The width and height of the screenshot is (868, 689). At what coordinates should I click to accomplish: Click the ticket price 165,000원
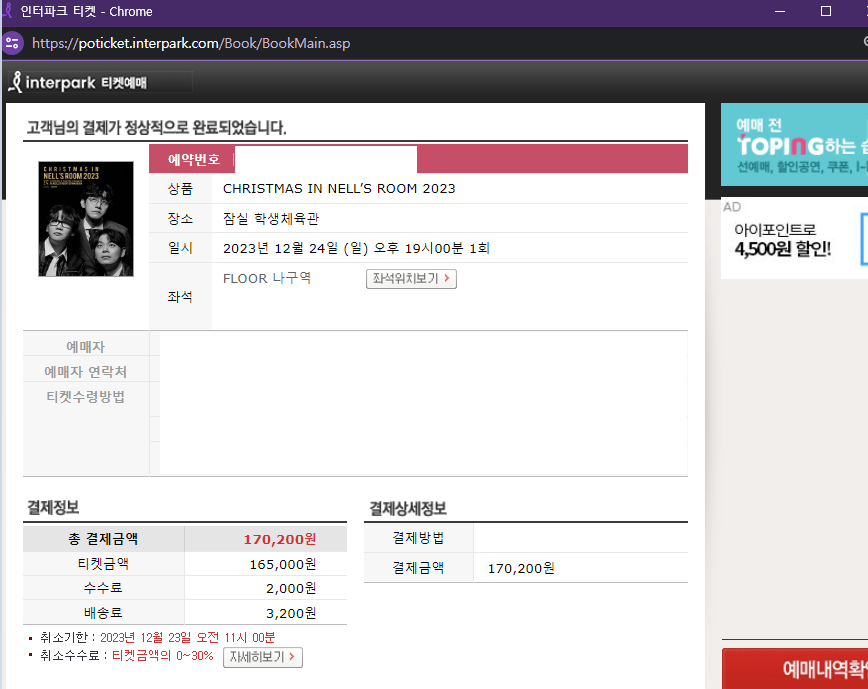(282, 564)
